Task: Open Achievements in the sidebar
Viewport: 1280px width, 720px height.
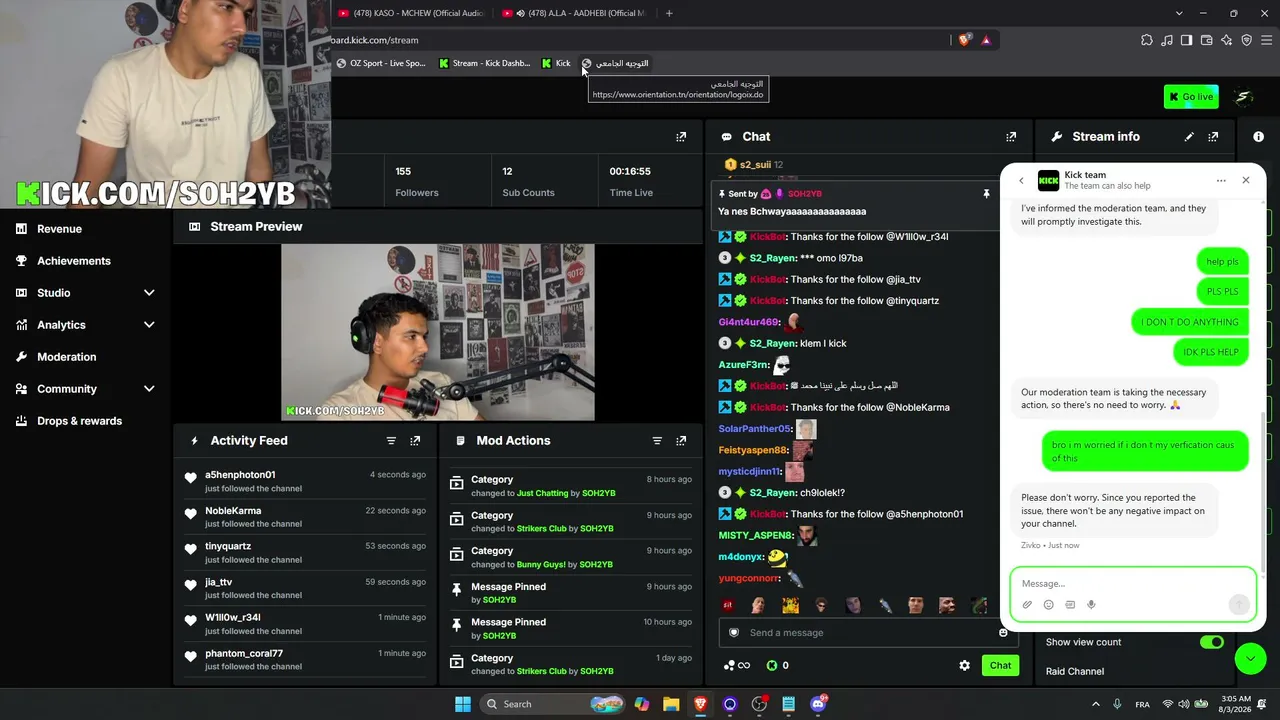Action: (73, 261)
